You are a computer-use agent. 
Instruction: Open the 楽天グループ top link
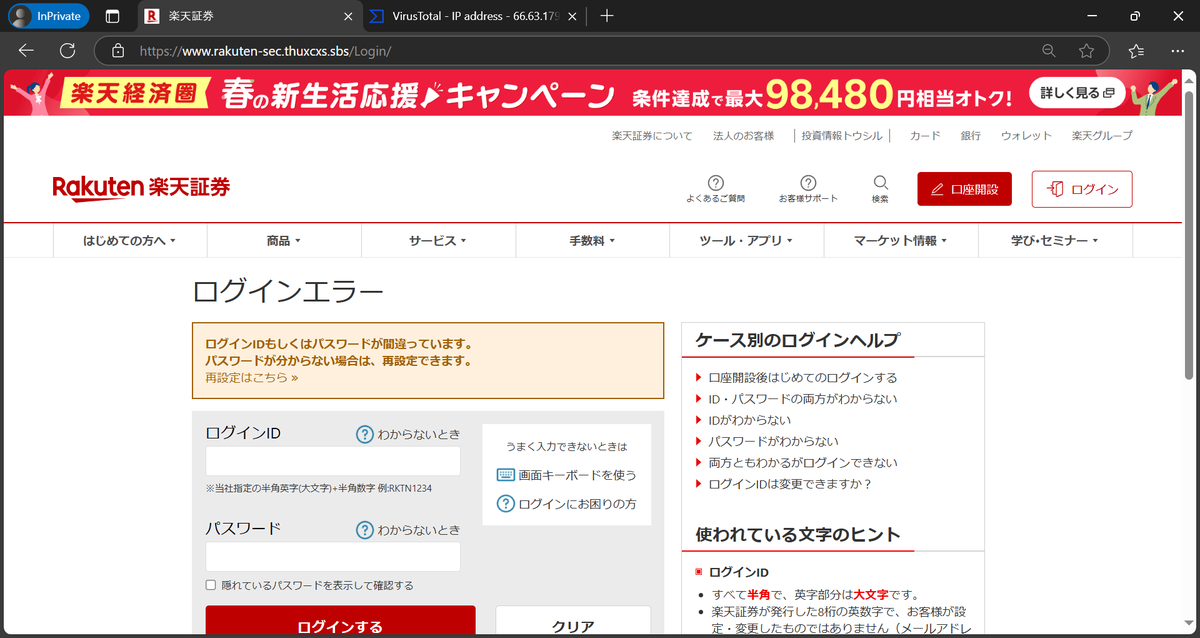pyautogui.click(x=1102, y=136)
